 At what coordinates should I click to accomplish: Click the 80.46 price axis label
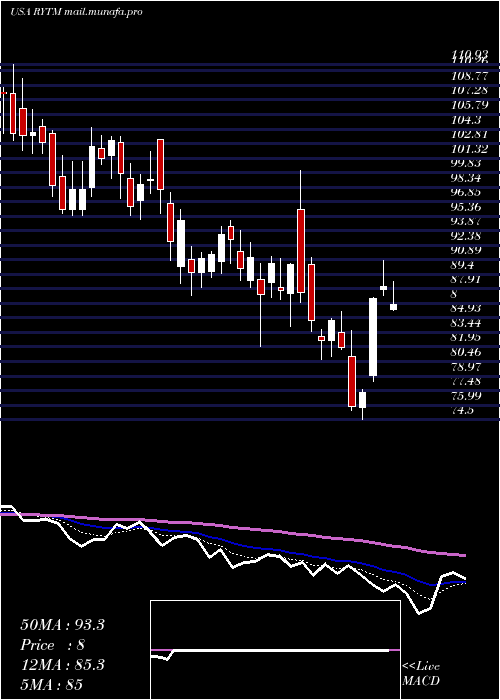(468, 352)
